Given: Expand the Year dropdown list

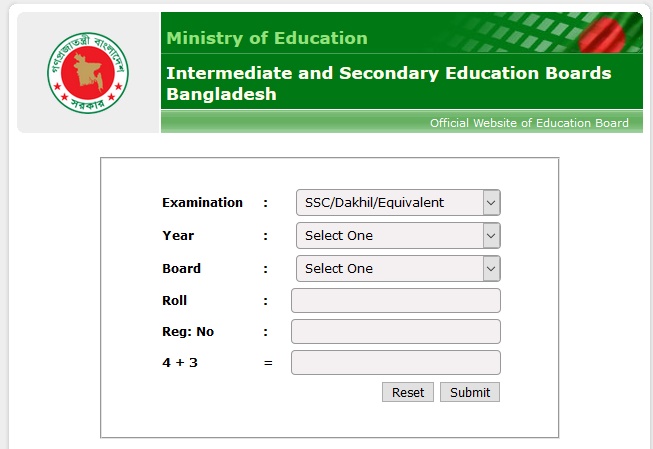Looking at the screenshot, I should click(398, 236).
